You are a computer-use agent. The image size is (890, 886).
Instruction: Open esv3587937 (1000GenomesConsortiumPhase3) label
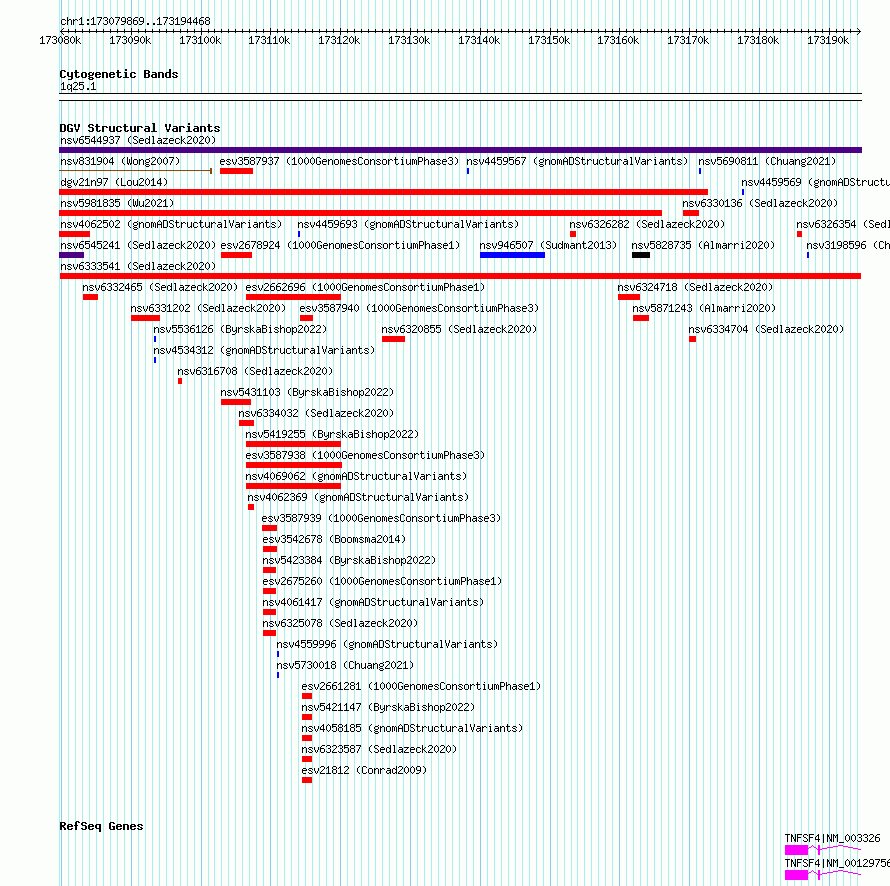pyautogui.click(x=339, y=161)
